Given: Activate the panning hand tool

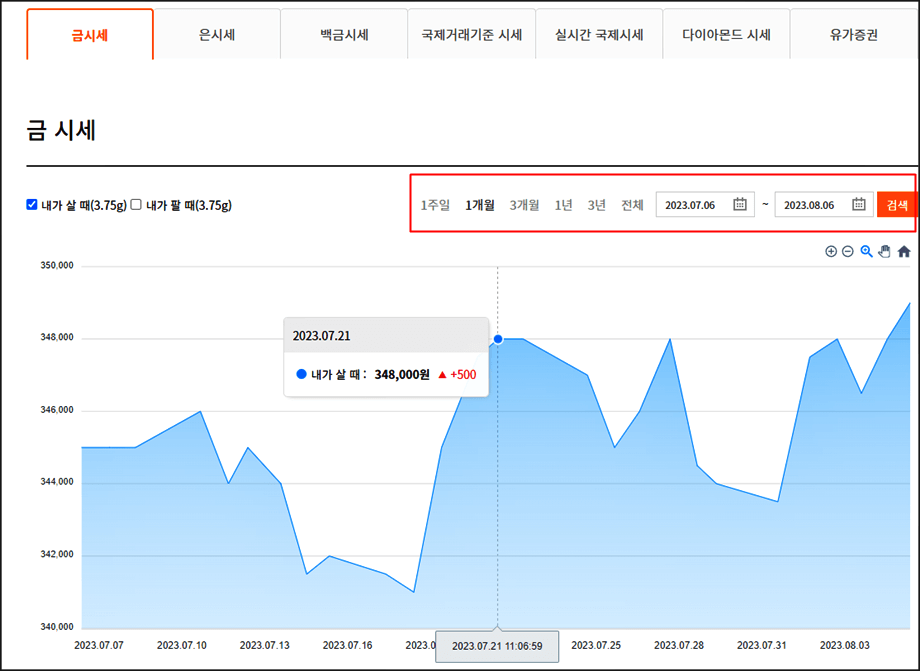Looking at the screenshot, I should click(883, 251).
